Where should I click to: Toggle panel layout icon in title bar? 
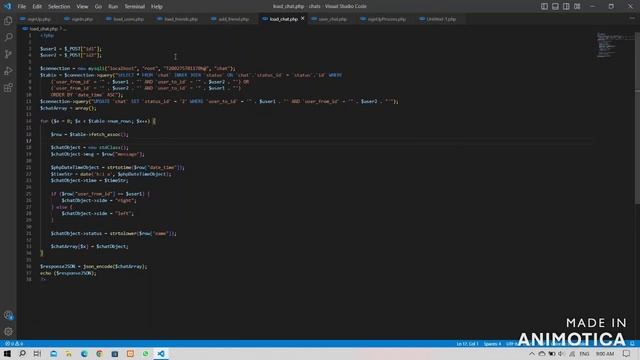(555, 6)
